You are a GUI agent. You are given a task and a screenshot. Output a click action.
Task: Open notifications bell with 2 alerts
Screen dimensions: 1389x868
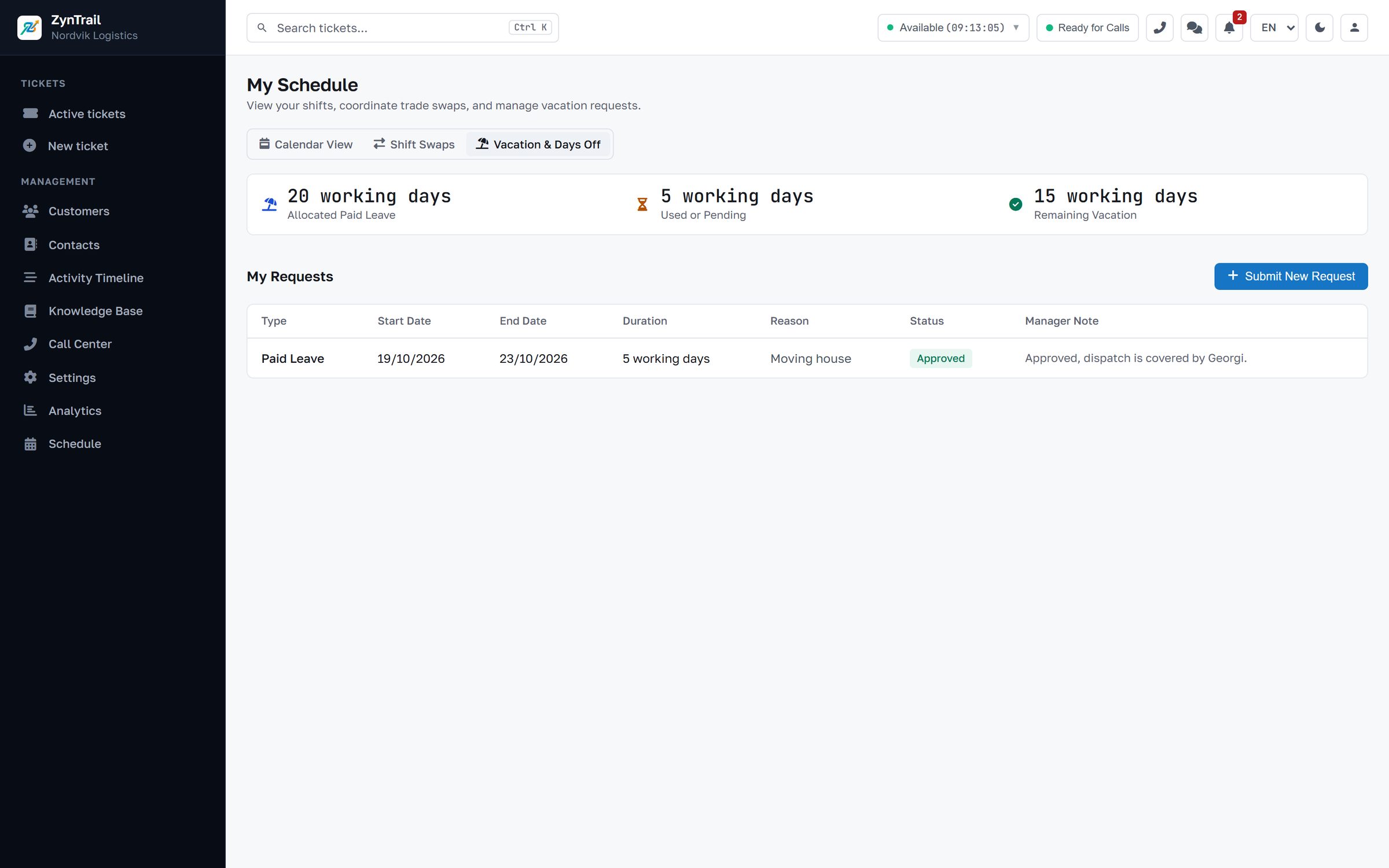click(1229, 28)
